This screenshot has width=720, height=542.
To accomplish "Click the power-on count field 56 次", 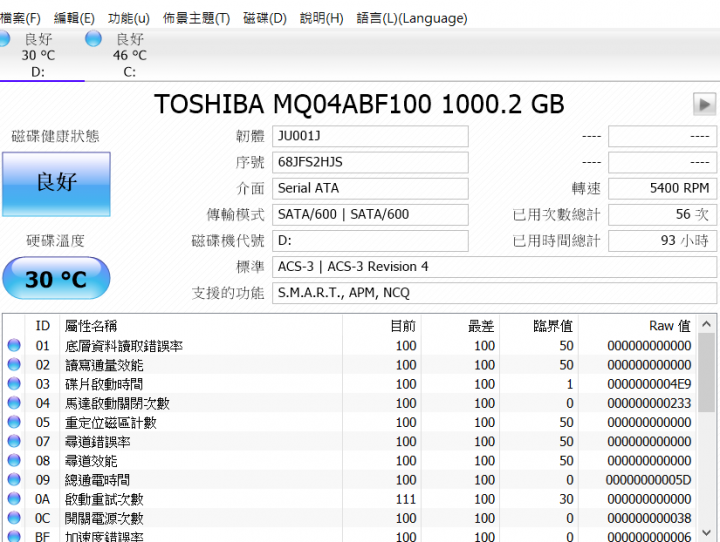I will click(662, 215).
